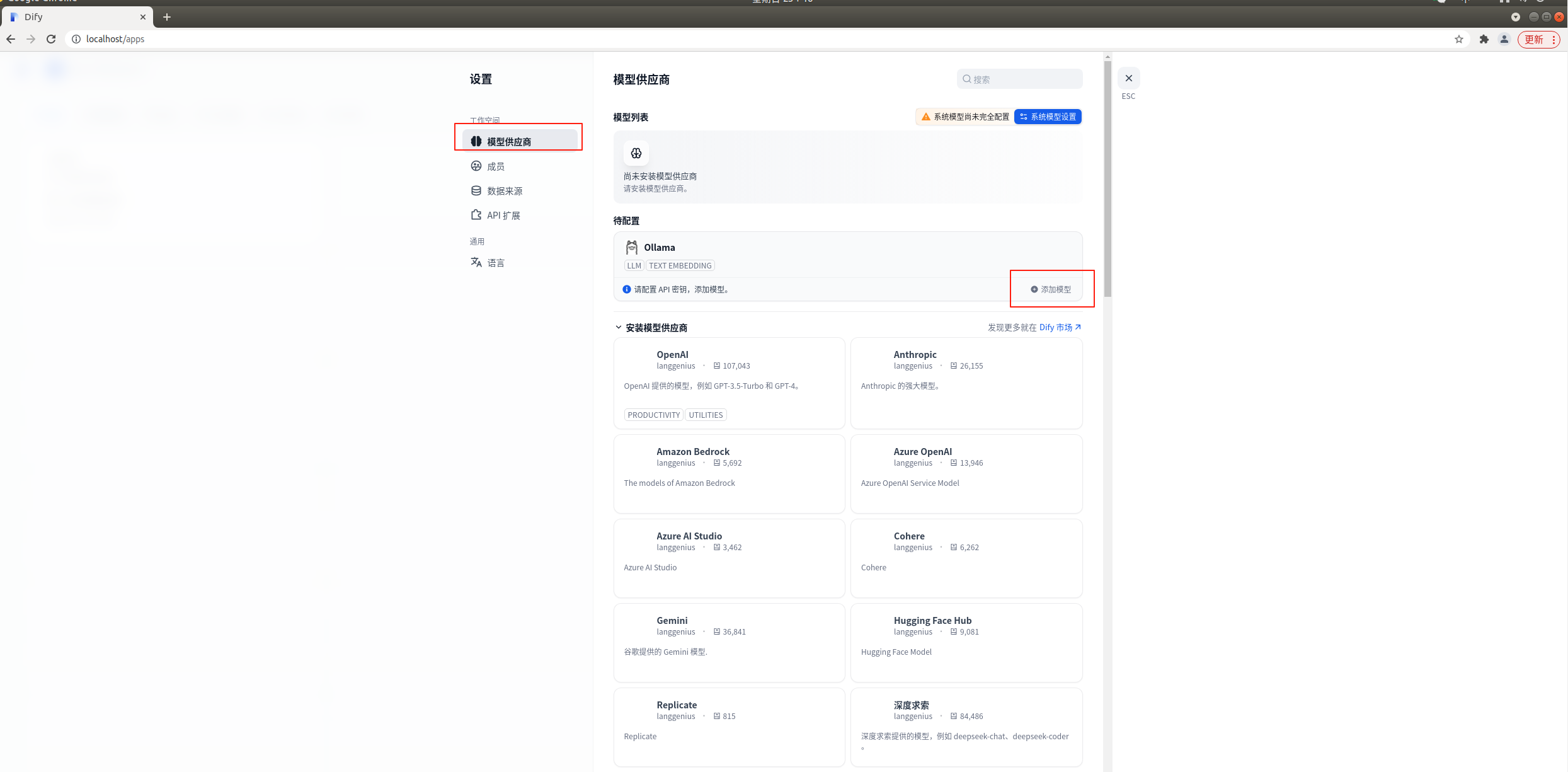The image size is (1568, 772).
Task: Click the Chrome extensions puzzle icon
Action: pyautogui.click(x=1484, y=39)
